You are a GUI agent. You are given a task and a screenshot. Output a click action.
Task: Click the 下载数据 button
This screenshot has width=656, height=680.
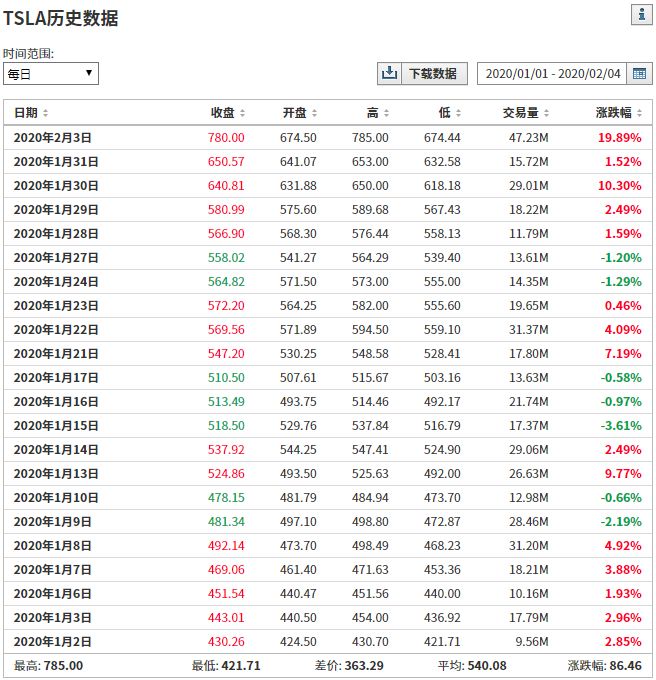(x=434, y=73)
